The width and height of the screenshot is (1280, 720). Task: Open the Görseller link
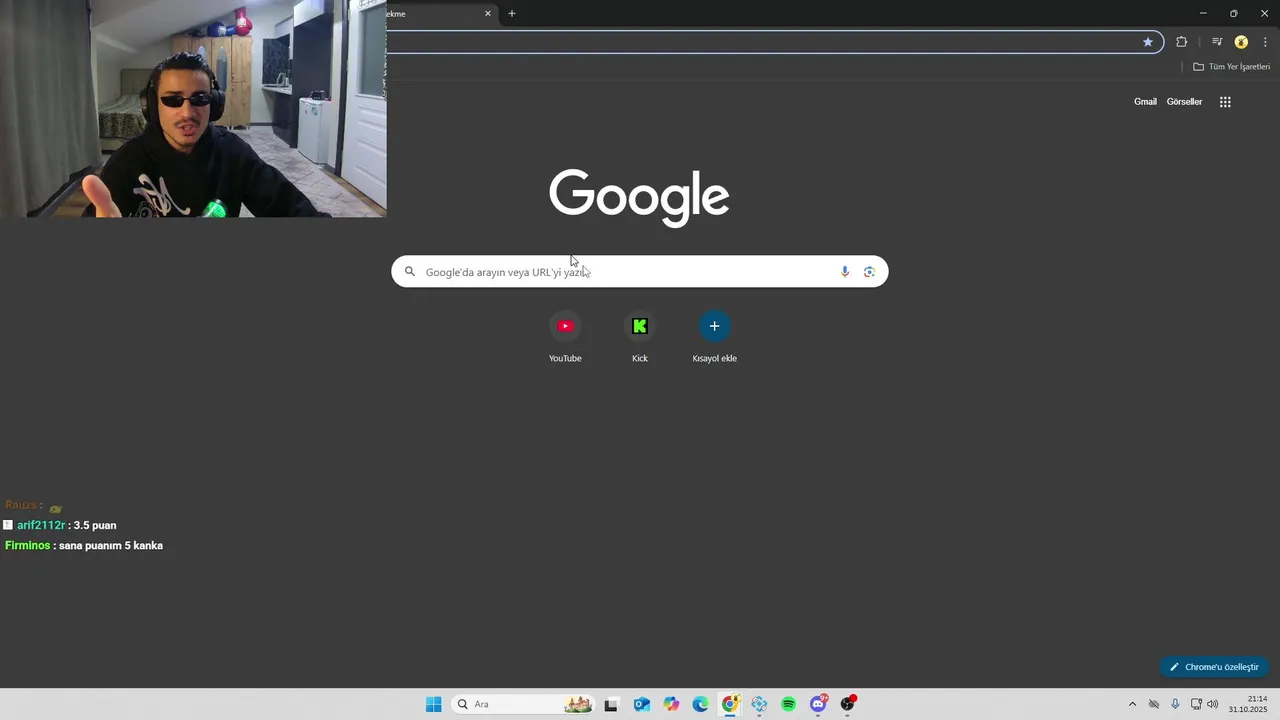point(1184,102)
